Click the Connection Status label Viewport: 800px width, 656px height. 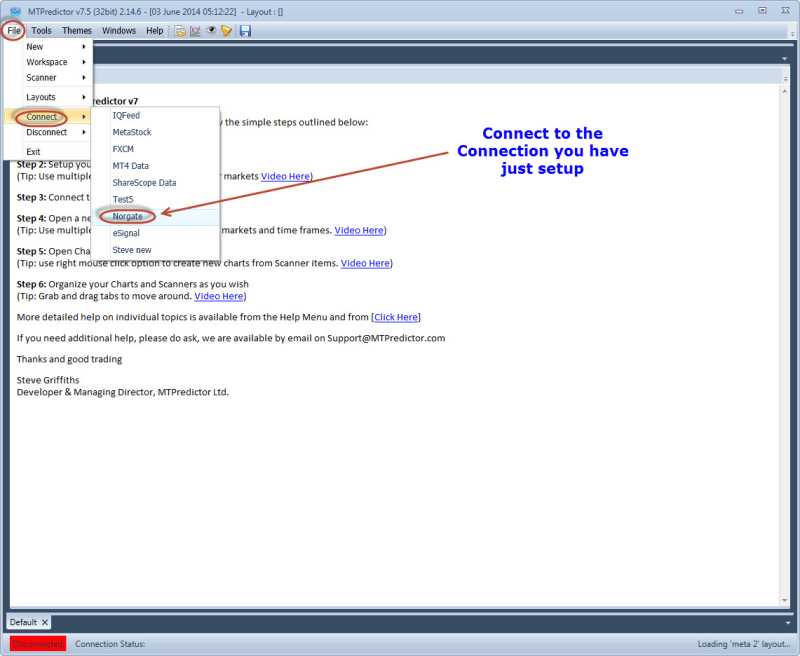(x=110, y=644)
